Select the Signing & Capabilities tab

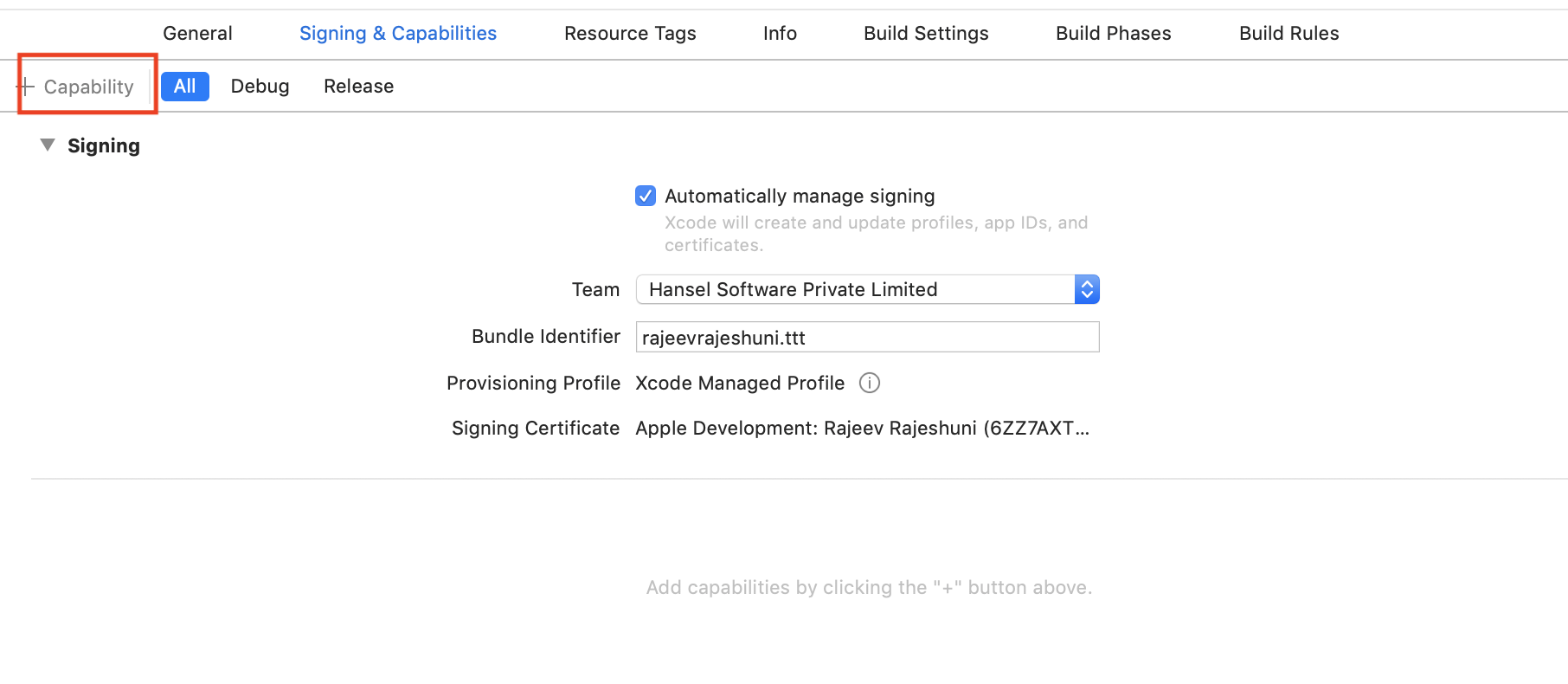coord(398,33)
